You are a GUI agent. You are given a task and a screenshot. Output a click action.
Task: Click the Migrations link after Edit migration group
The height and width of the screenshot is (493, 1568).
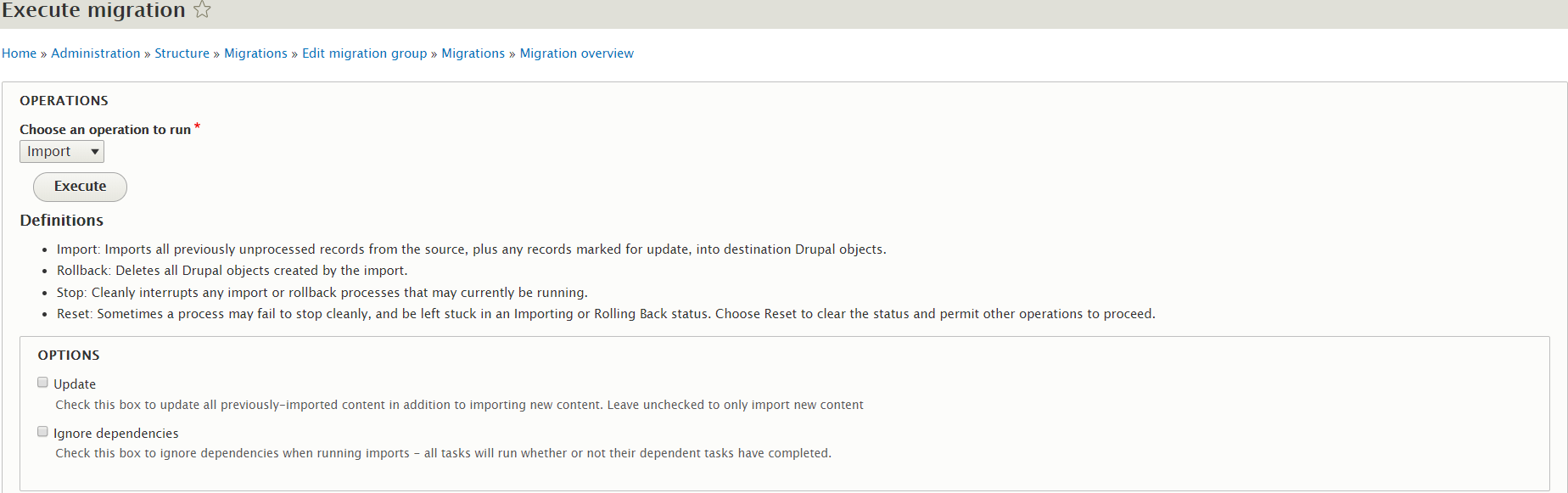point(473,53)
